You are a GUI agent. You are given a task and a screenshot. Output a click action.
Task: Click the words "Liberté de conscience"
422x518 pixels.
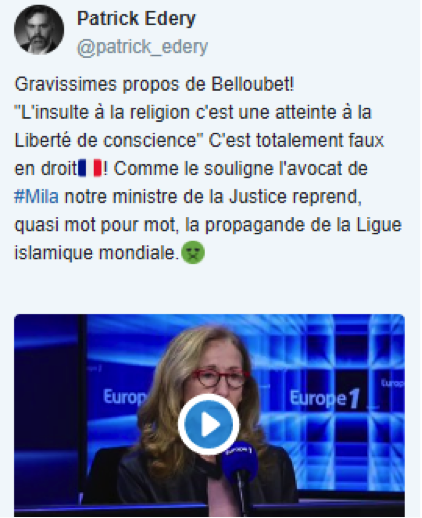[104, 140]
